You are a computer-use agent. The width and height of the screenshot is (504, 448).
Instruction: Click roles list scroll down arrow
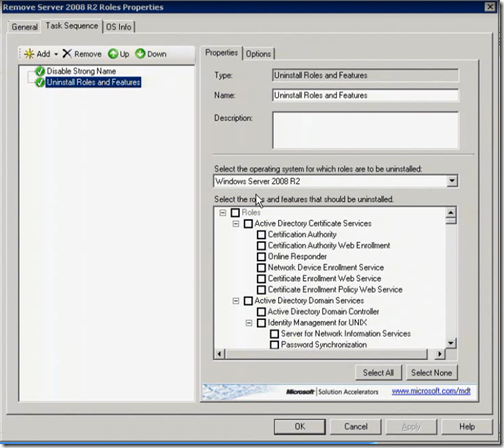tap(451, 343)
